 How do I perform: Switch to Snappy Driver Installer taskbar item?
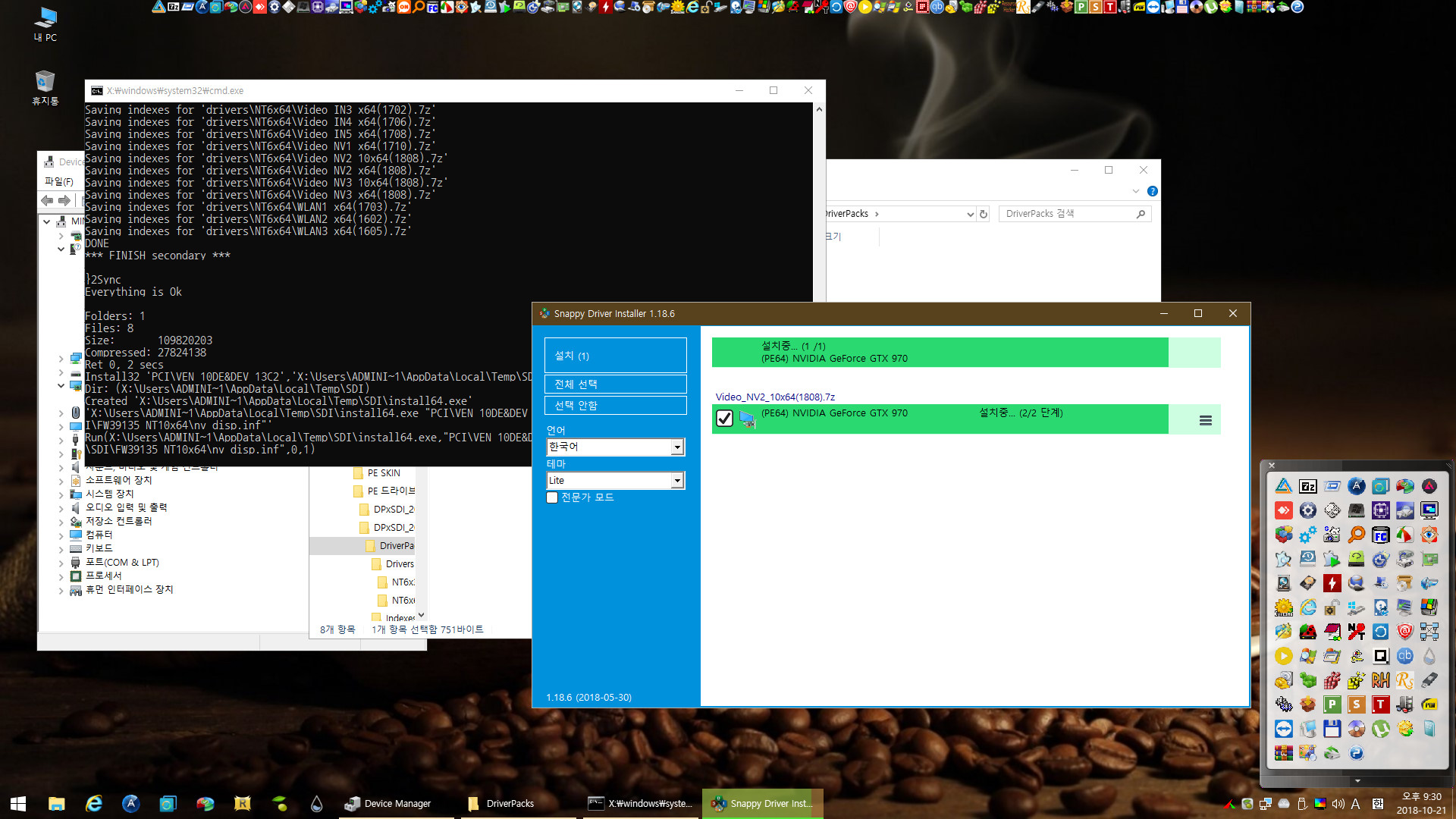(x=763, y=804)
